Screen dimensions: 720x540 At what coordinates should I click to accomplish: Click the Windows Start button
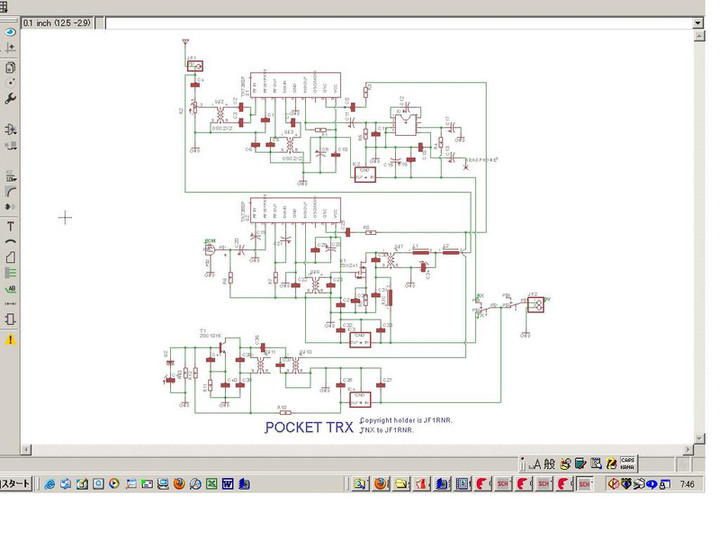pyautogui.click(x=16, y=484)
